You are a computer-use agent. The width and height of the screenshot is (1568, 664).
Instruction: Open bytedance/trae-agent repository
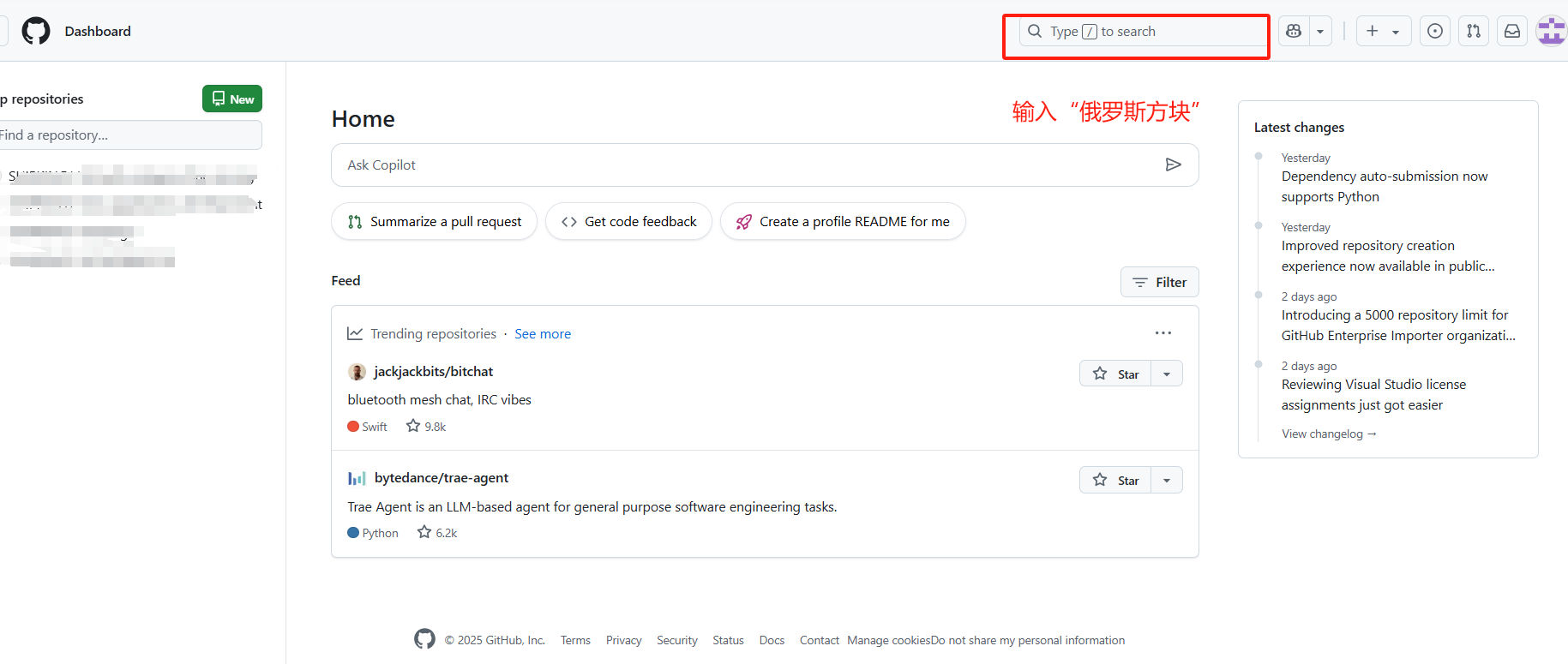pos(442,477)
